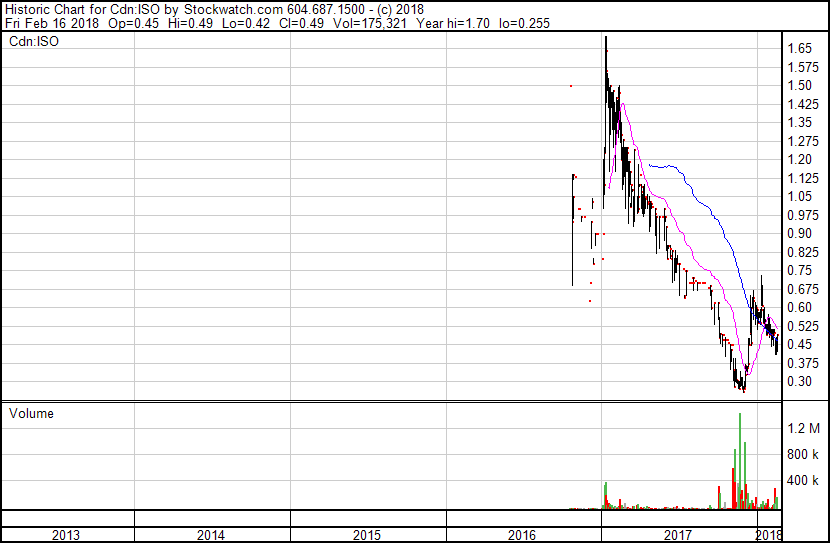The width and height of the screenshot is (830, 543).
Task: Click the 2016 year label on time axis
Action: pyautogui.click(x=522, y=535)
